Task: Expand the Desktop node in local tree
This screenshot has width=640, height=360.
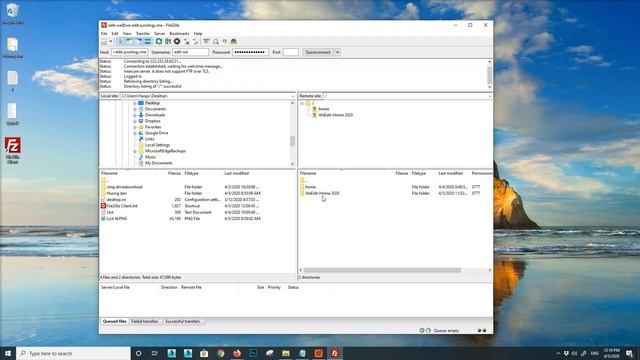Action: [135, 103]
